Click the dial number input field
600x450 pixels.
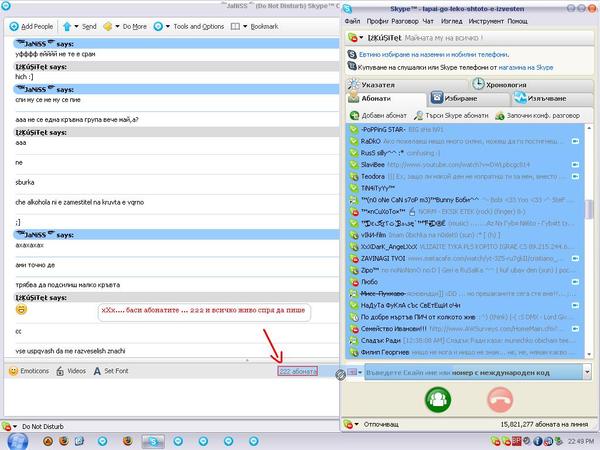click(474, 372)
